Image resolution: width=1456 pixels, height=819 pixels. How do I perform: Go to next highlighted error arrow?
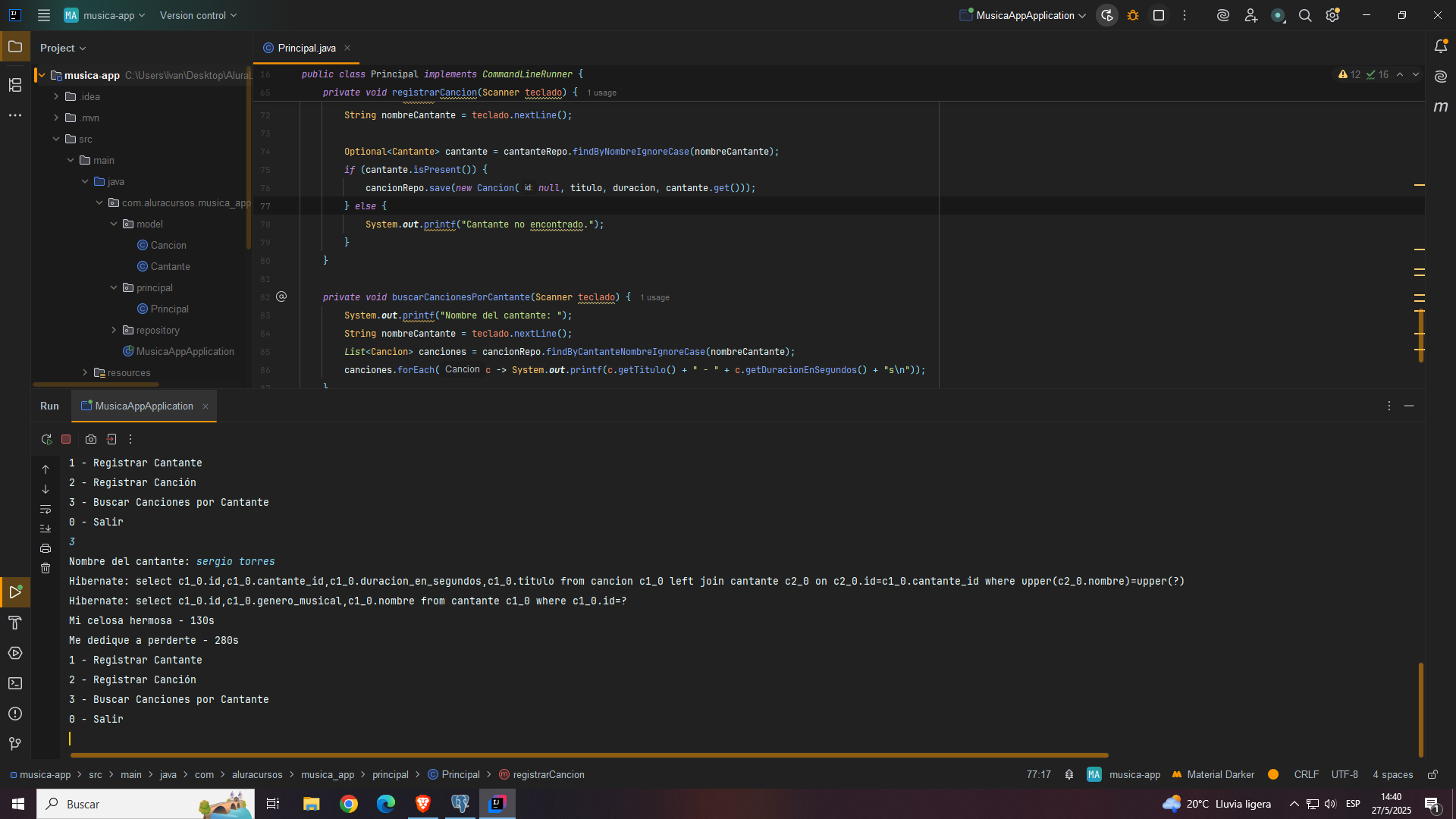point(1415,74)
